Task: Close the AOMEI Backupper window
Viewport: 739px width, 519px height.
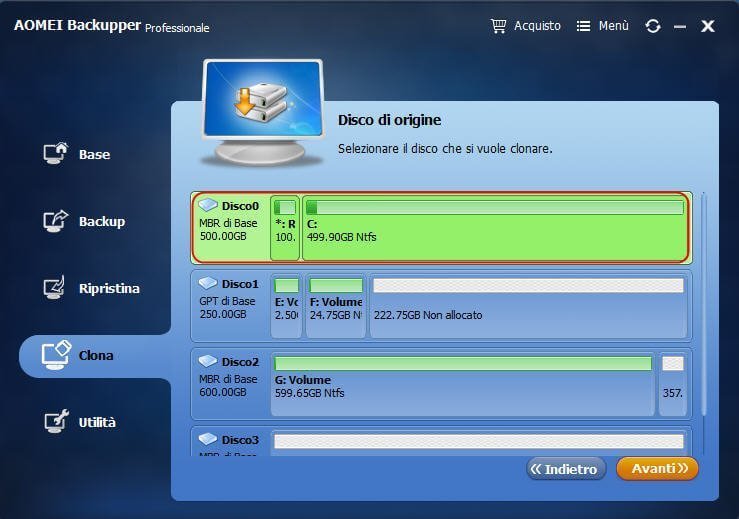Action: [x=707, y=26]
